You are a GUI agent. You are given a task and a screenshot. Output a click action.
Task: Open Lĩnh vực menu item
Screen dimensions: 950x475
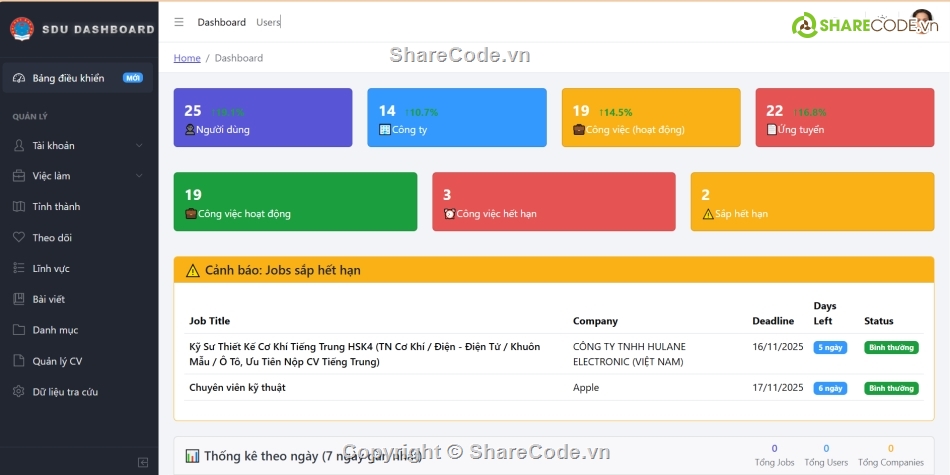[78, 268]
